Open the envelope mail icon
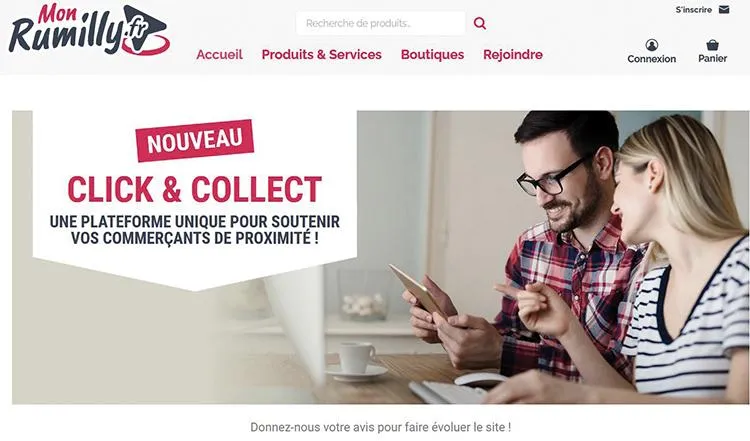This screenshot has height=441, width=750. coord(724,10)
